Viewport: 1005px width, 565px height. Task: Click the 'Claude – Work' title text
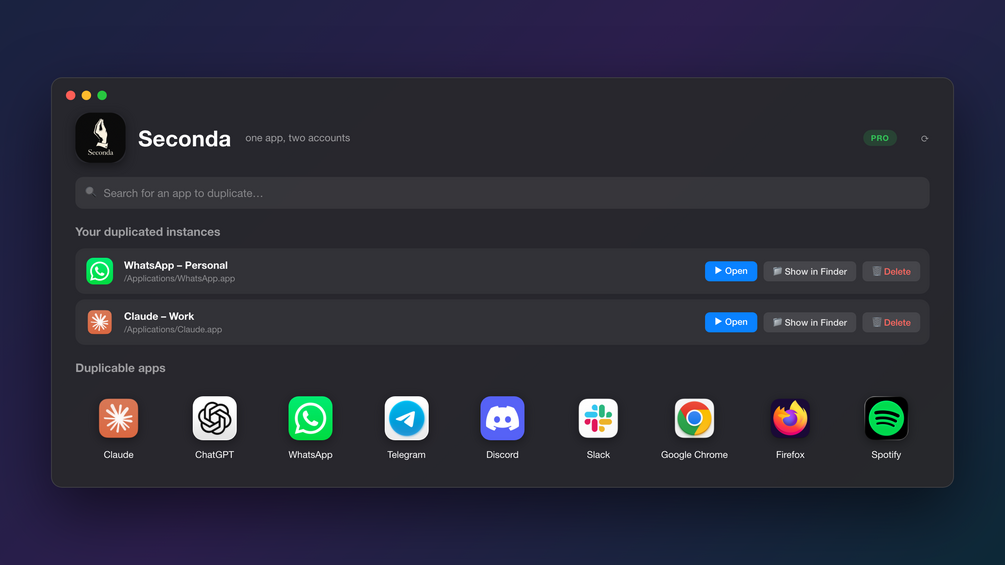pyautogui.click(x=159, y=316)
